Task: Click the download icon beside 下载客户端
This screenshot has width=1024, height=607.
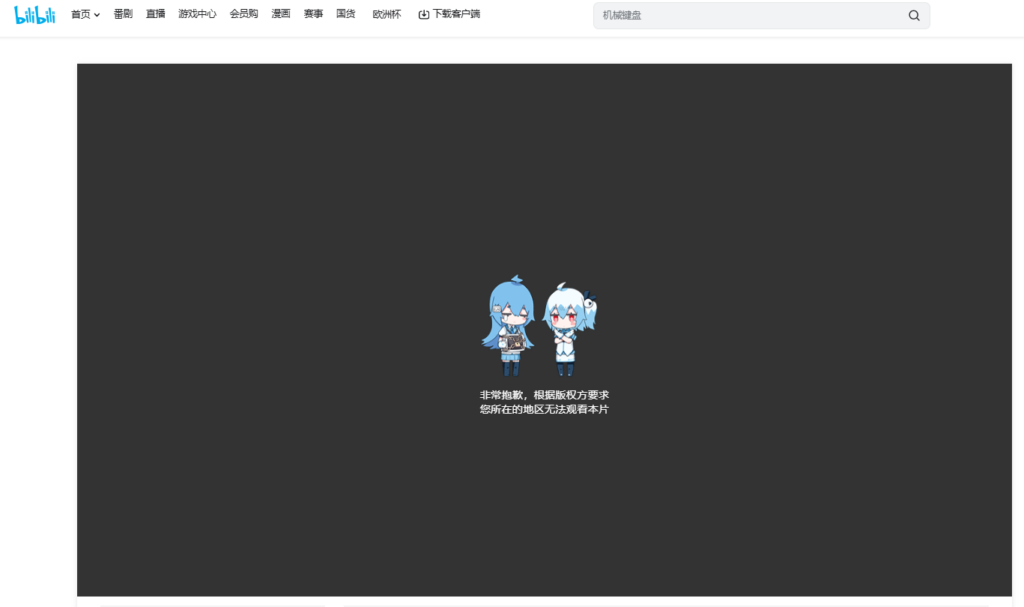Action: (424, 15)
